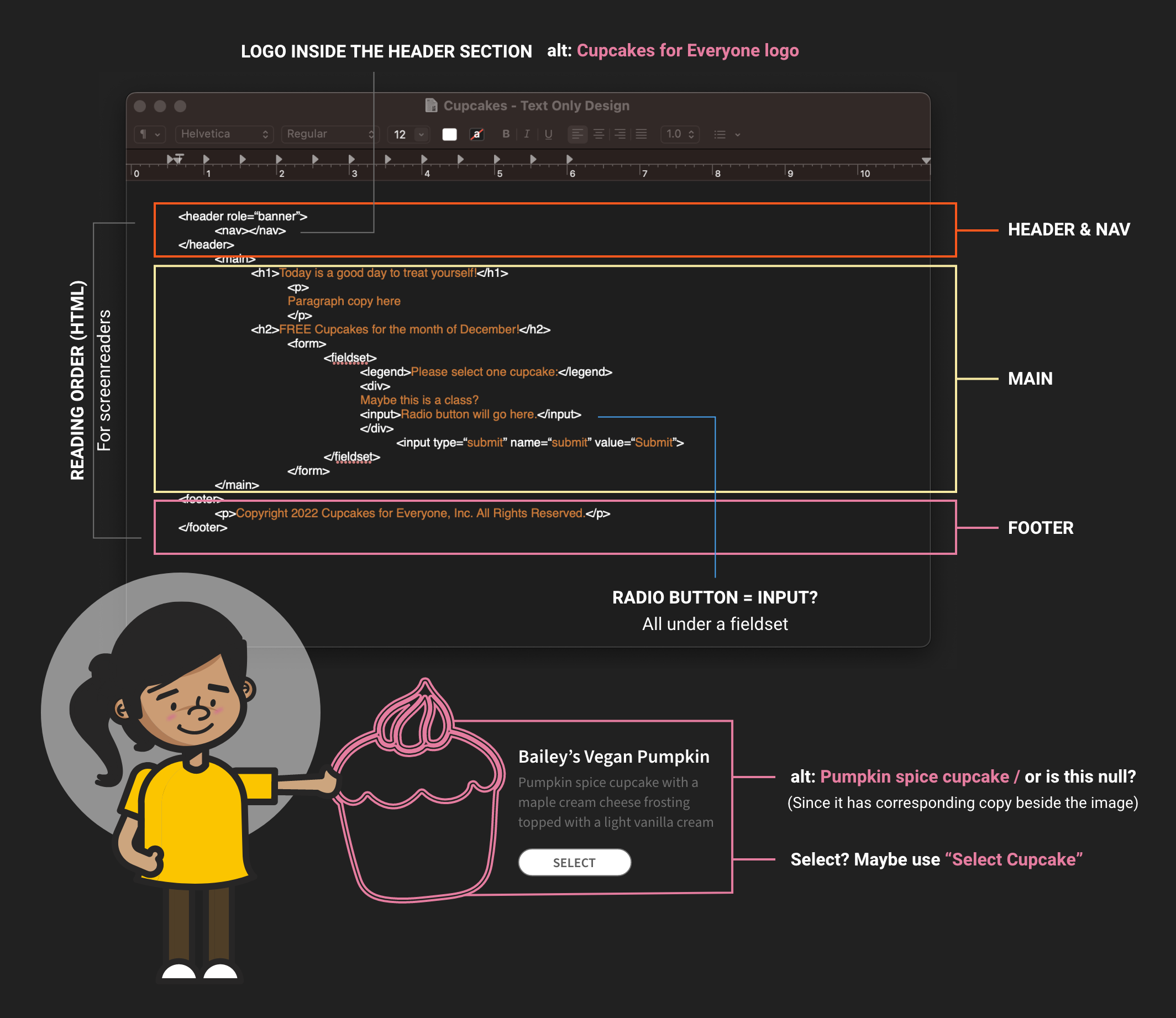This screenshot has height=1018, width=1176.
Task: Open the white text color swatch
Action: pyautogui.click(x=449, y=134)
